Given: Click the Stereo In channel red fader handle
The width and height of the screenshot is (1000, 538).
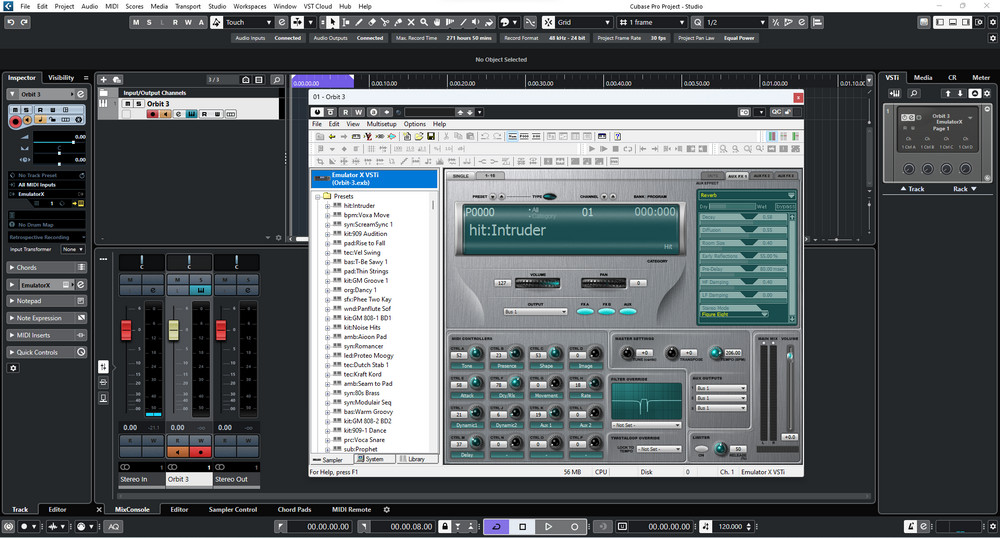Looking at the screenshot, I should pos(126,330).
